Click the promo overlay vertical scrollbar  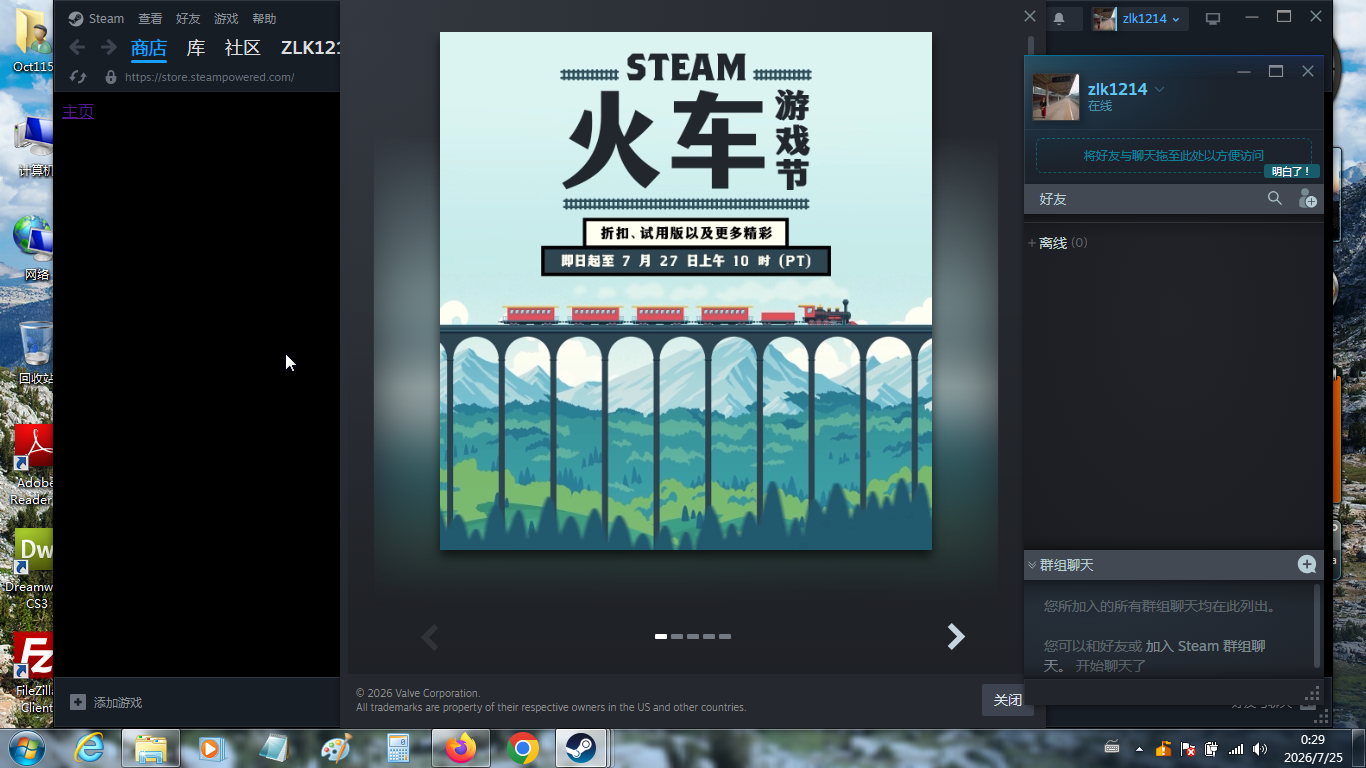1031,48
